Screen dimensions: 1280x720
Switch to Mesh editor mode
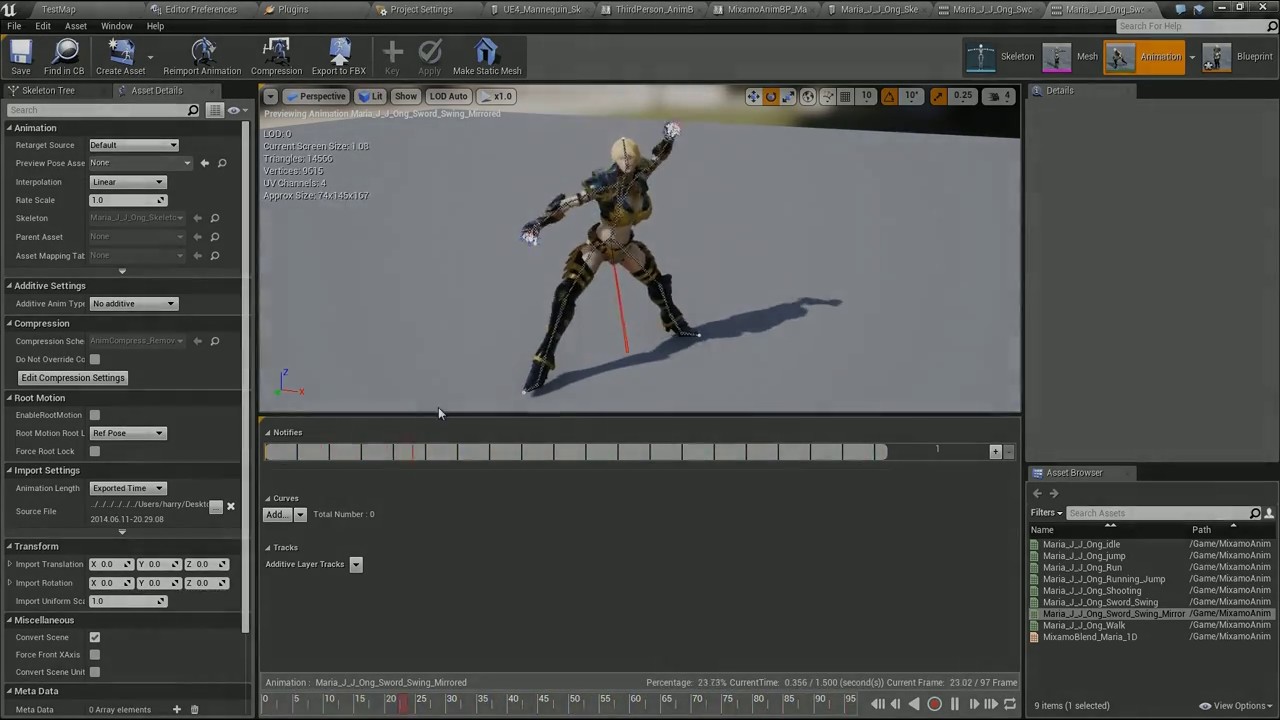coord(1071,57)
